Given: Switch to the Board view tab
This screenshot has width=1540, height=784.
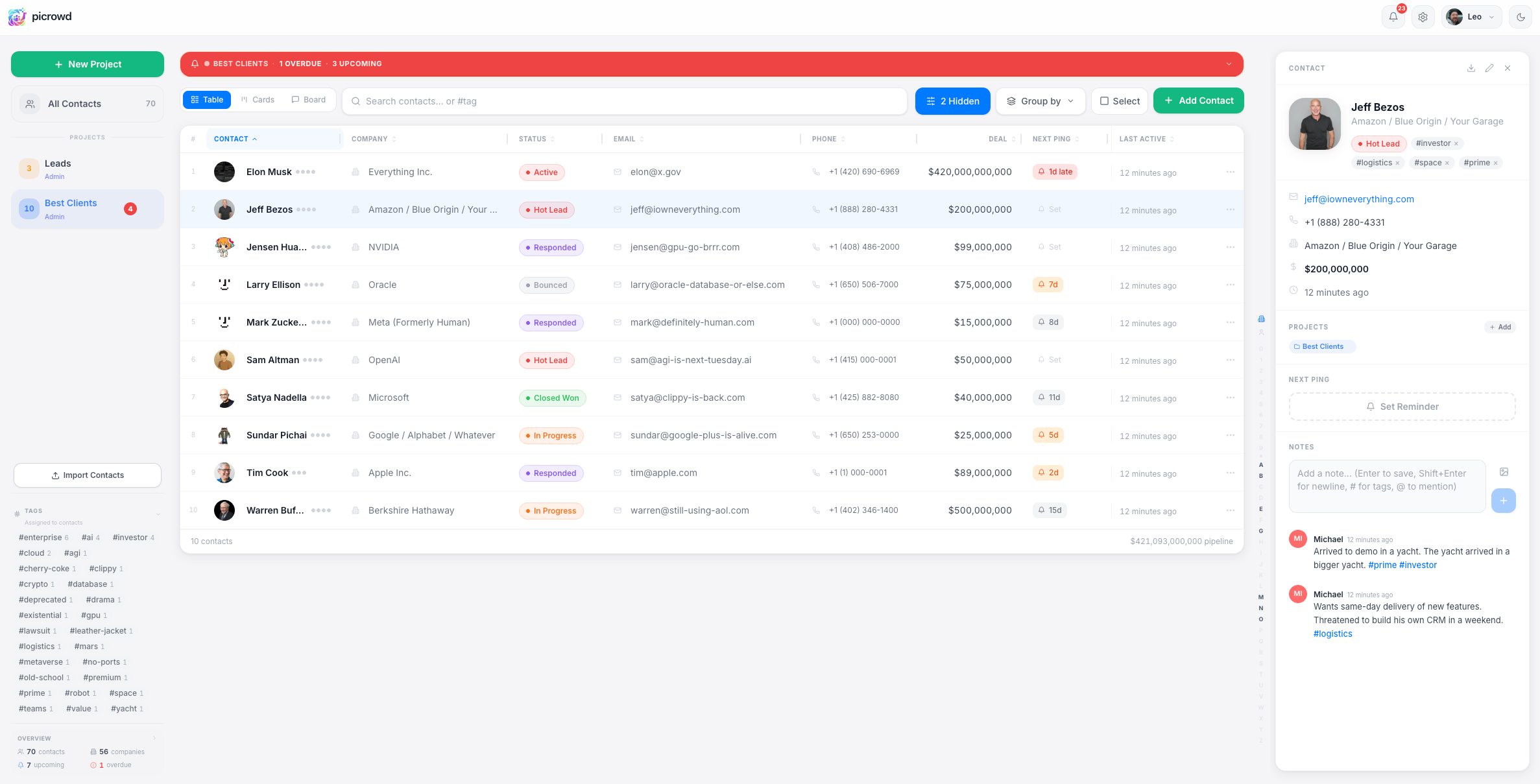Looking at the screenshot, I should pyautogui.click(x=309, y=100).
